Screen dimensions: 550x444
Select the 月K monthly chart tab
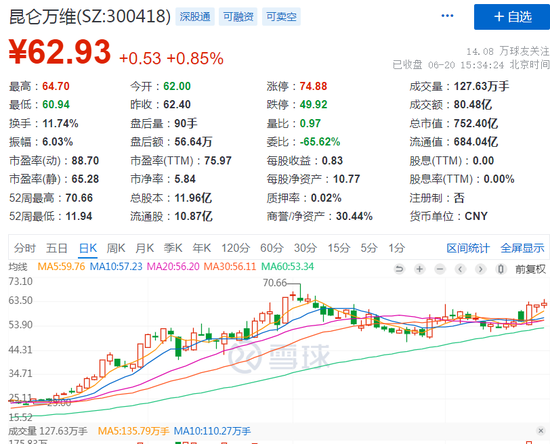click(145, 248)
